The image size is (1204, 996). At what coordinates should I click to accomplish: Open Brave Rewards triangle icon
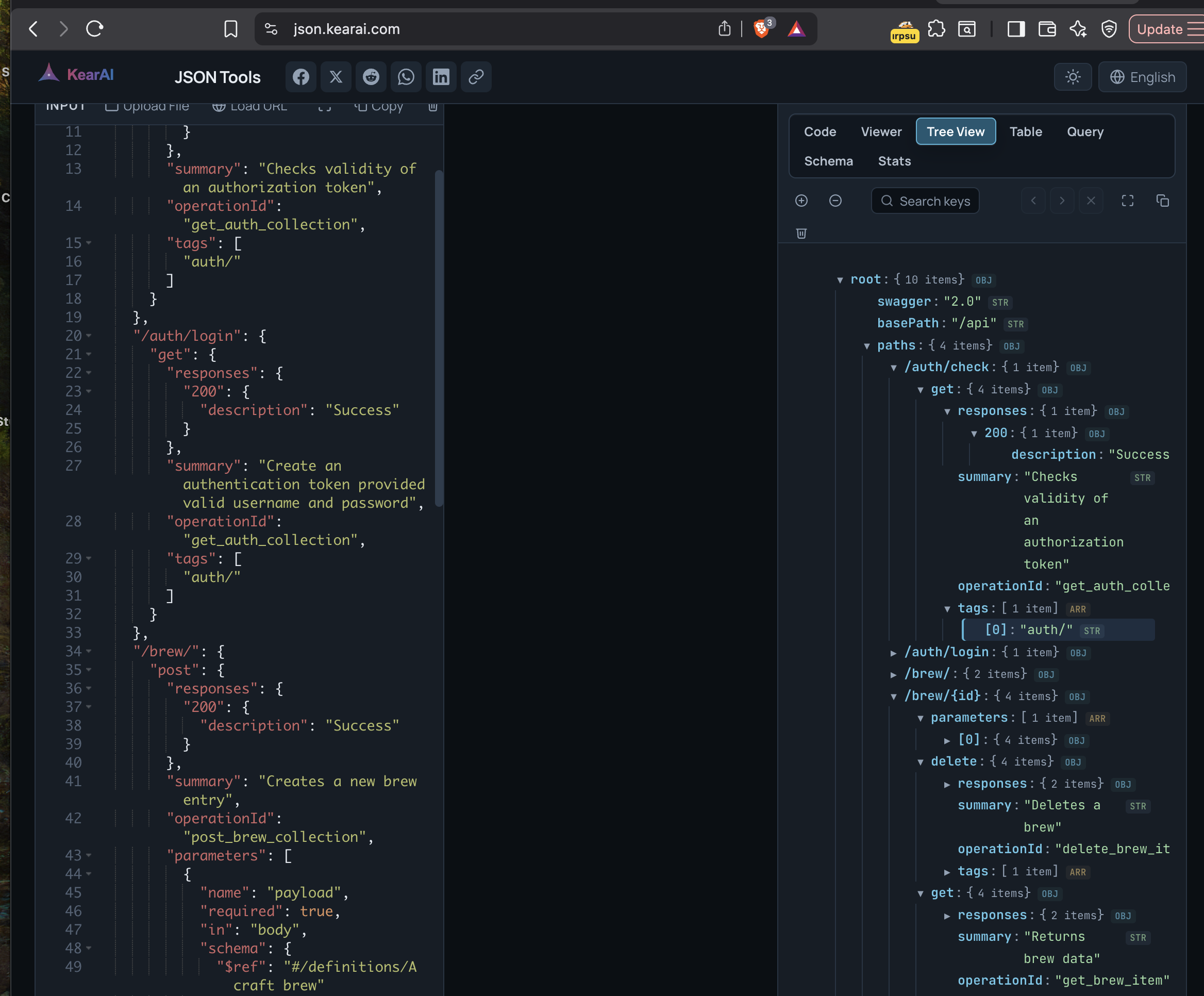[x=796, y=29]
